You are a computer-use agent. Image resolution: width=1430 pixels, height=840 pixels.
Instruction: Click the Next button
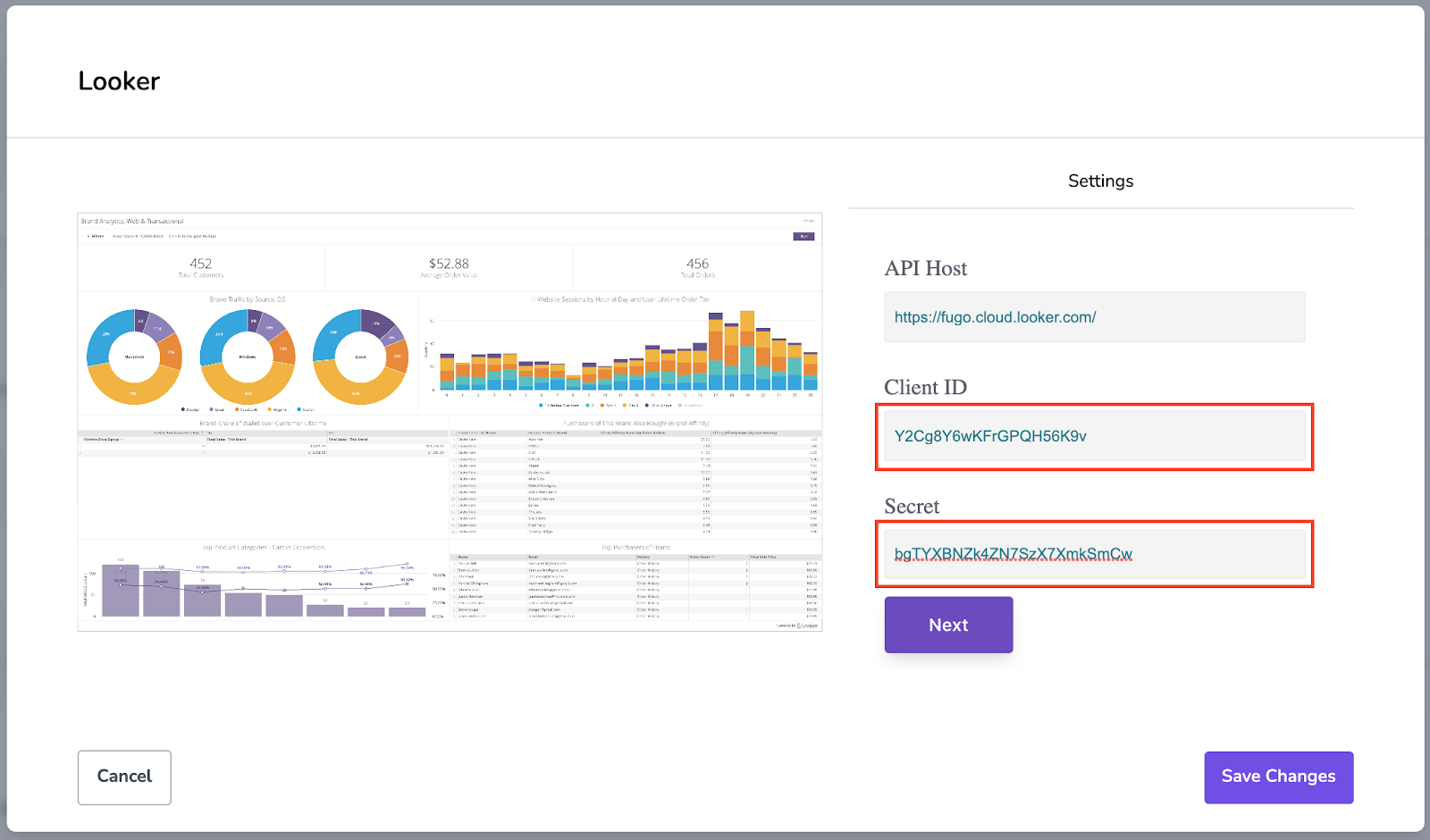point(948,625)
